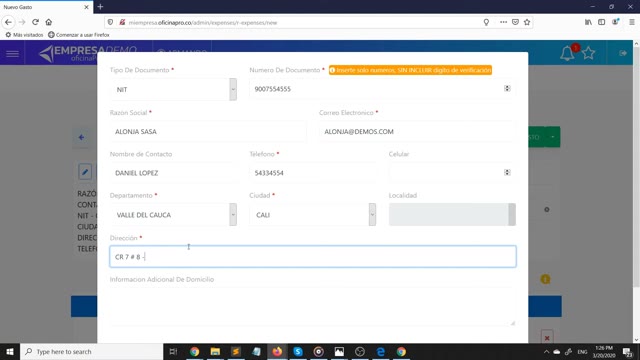Open the Localidad dropdown
This screenshot has width=640, height=360.
pos(452,214)
